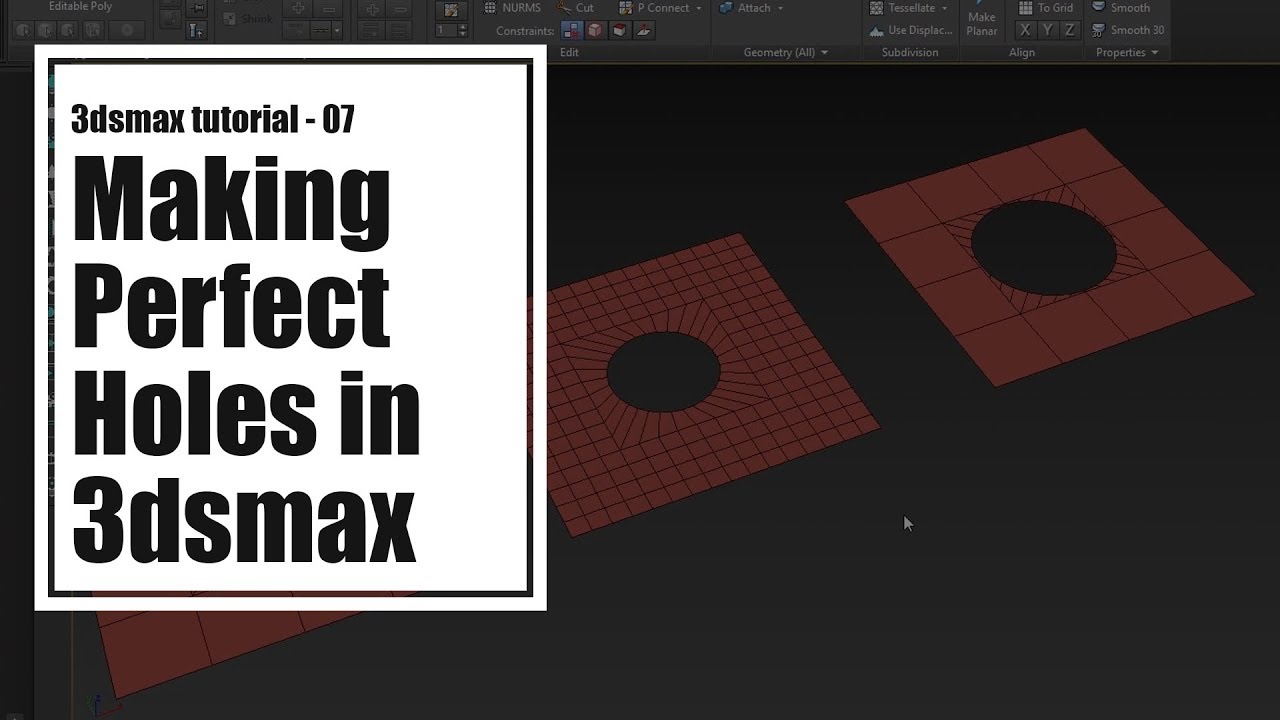The width and height of the screenshot is (1280, 720).
Task: Open the Attach dropdown arrow
Action: click(x=780, y=8)
